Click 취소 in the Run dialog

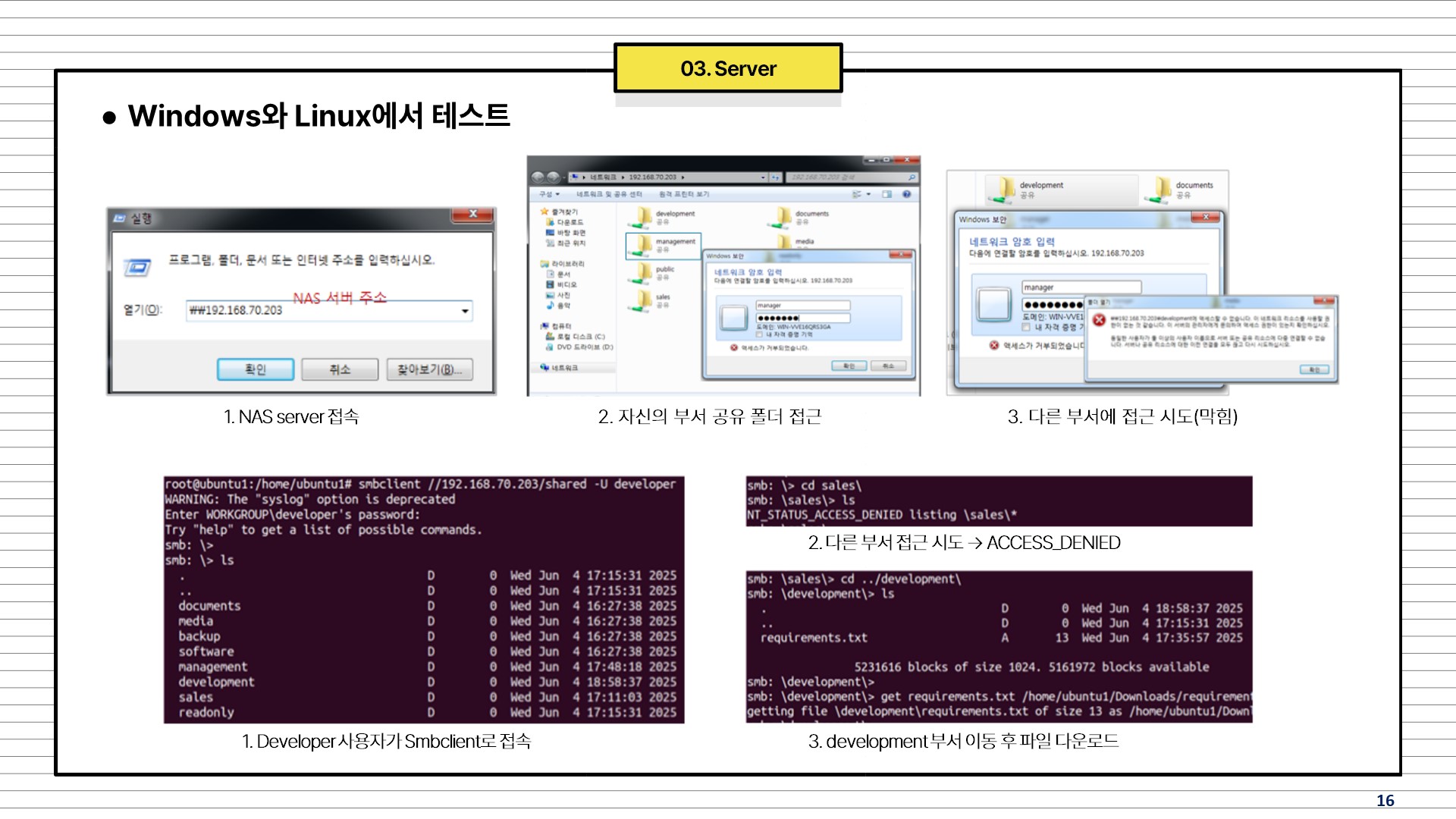coord(340,369)
